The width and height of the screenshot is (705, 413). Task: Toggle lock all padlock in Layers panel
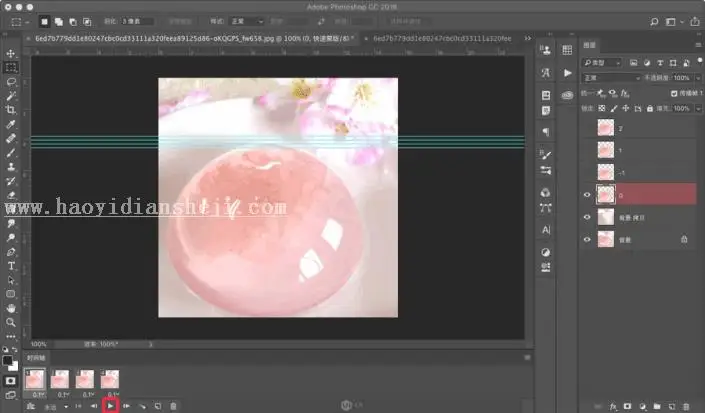point(649,108)
